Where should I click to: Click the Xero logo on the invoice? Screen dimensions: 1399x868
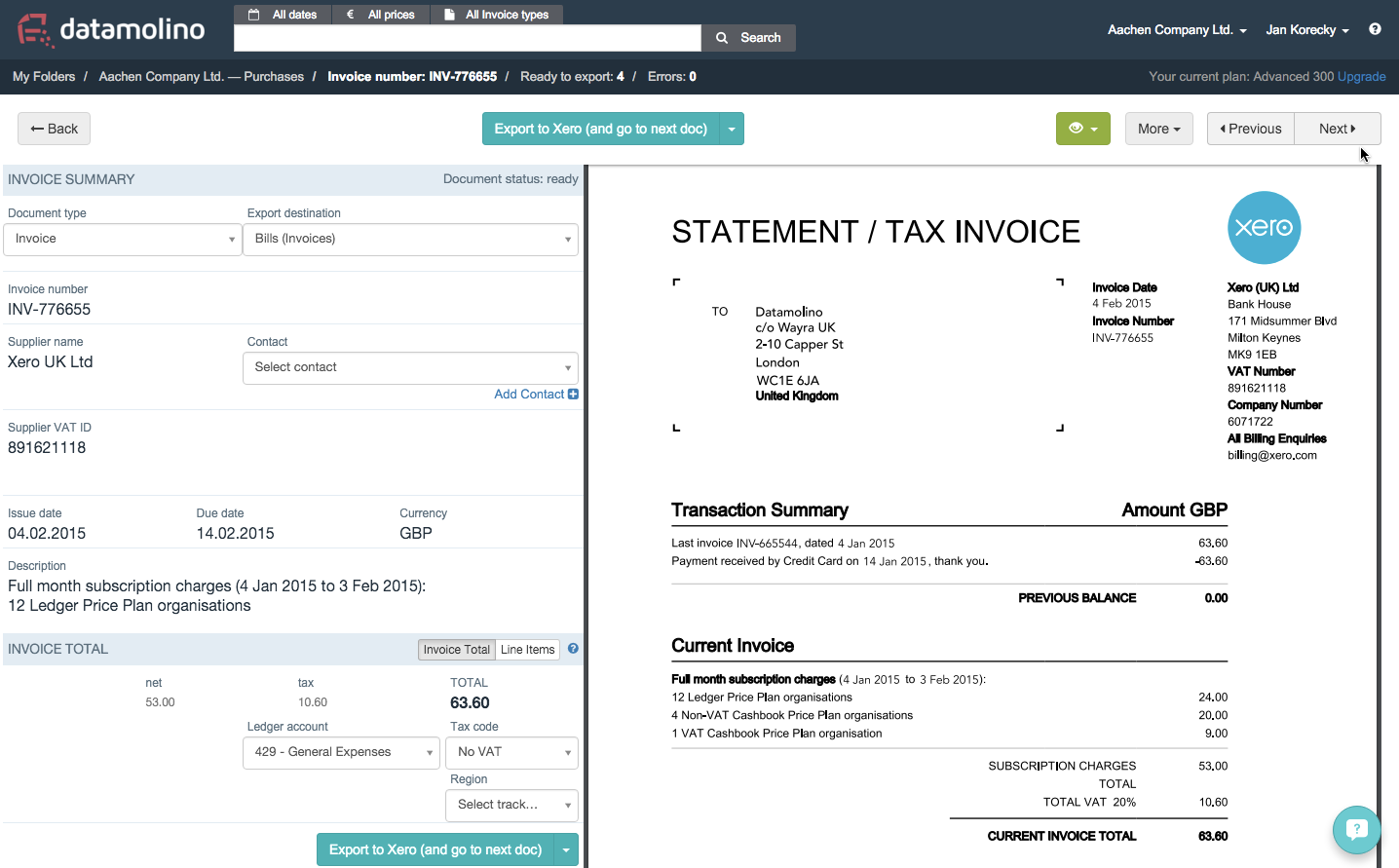1264,228
